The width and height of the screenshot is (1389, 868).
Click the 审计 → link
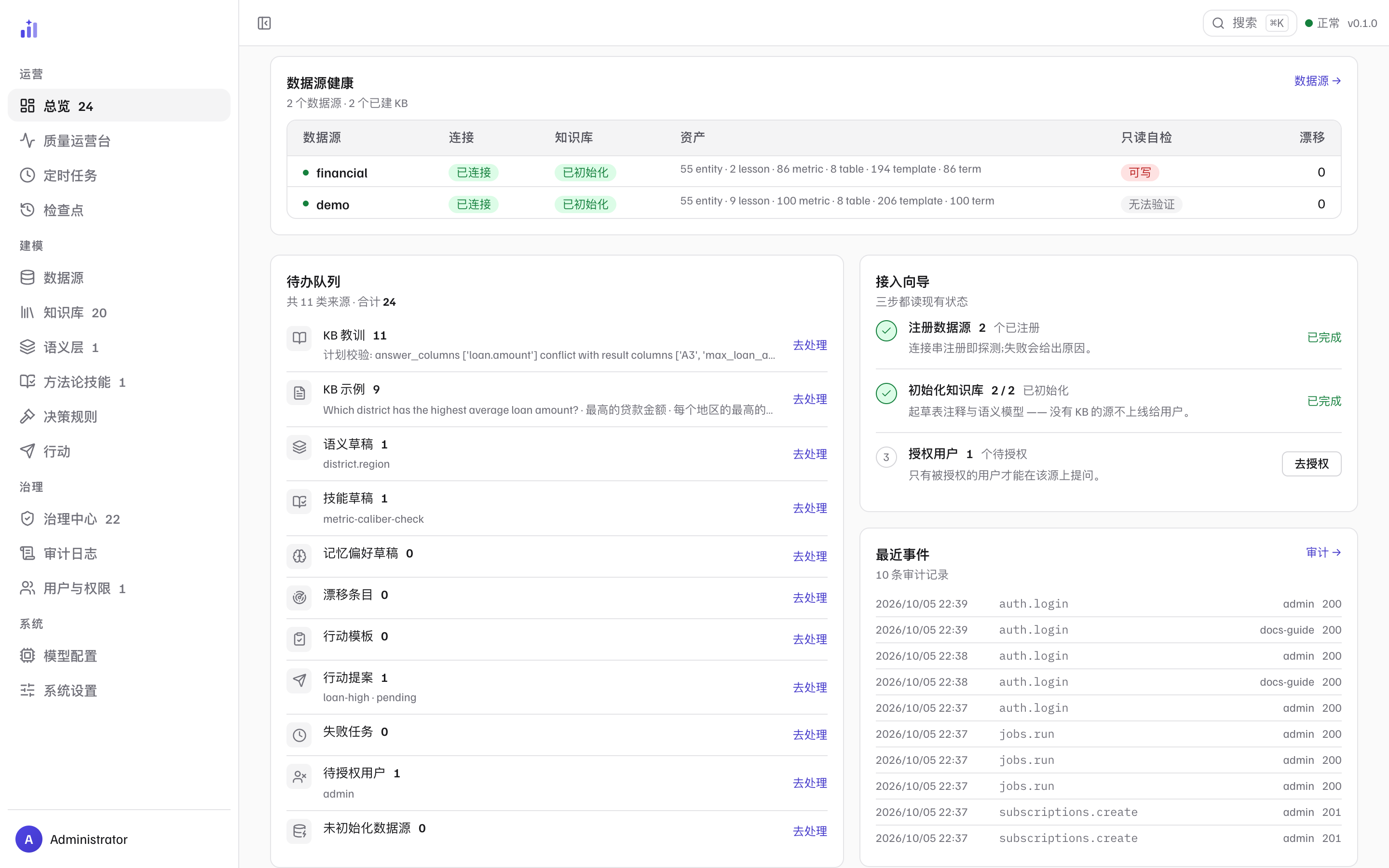pos(1323,552)
